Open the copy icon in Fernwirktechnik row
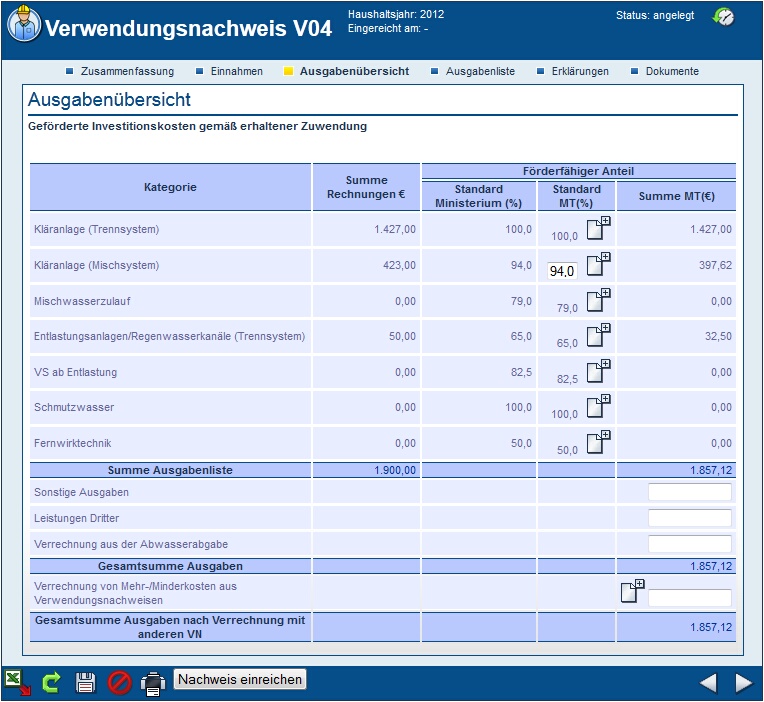 tap(598, 442)
